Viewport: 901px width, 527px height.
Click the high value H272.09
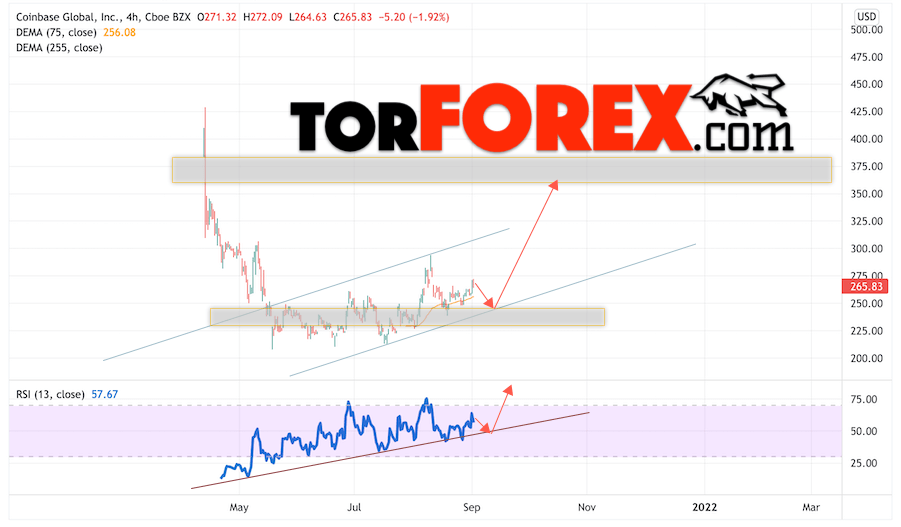click(263, 17)
